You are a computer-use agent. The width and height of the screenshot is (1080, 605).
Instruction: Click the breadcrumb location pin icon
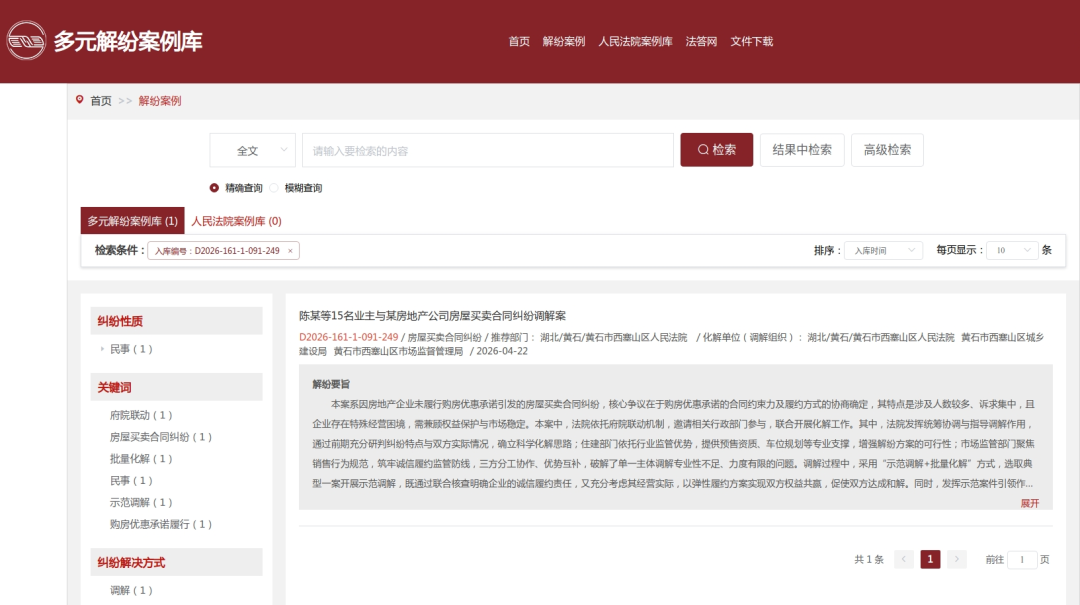[80, 100]
